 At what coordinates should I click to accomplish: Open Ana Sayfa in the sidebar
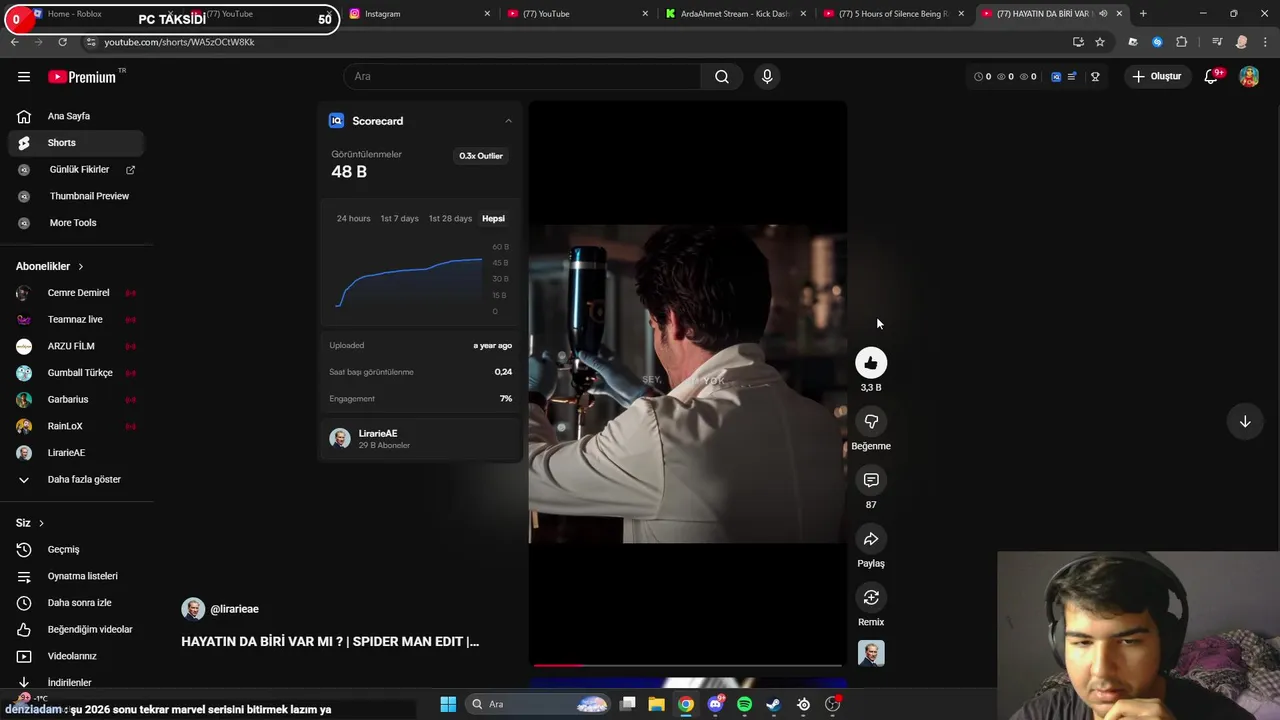tap(76, 116)
